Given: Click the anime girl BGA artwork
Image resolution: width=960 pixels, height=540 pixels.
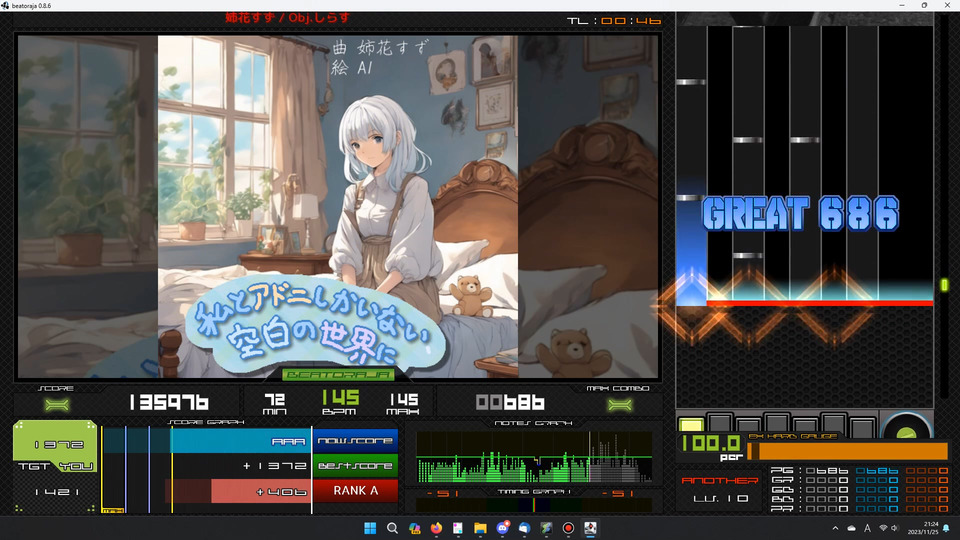Looking at the screenshot, I should tap(338, 206).
